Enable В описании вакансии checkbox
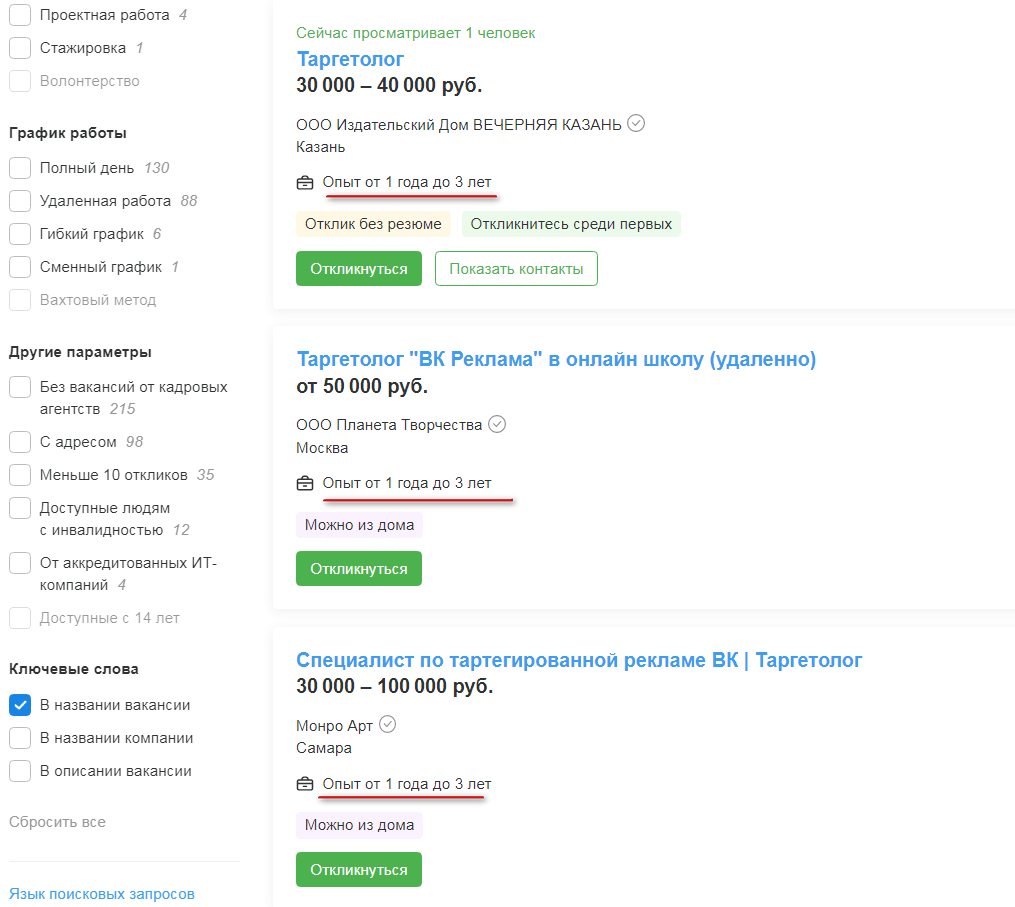 (x=20, y=771)
